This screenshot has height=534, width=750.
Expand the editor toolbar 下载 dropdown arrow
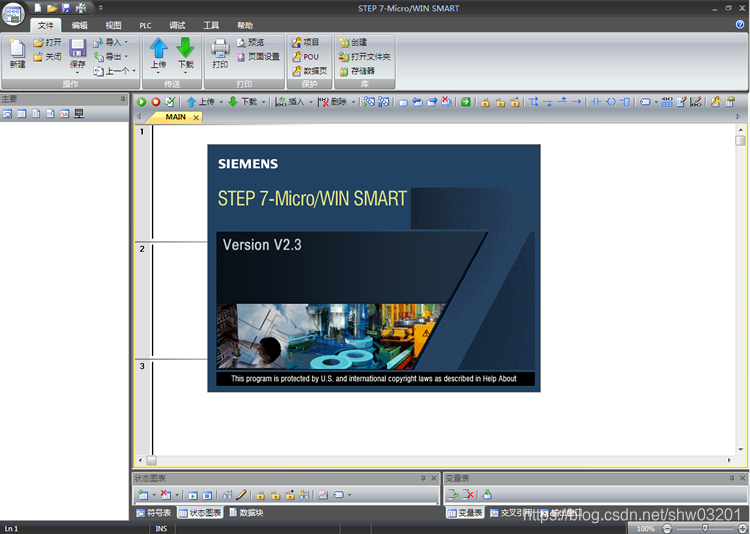point(263,102)
